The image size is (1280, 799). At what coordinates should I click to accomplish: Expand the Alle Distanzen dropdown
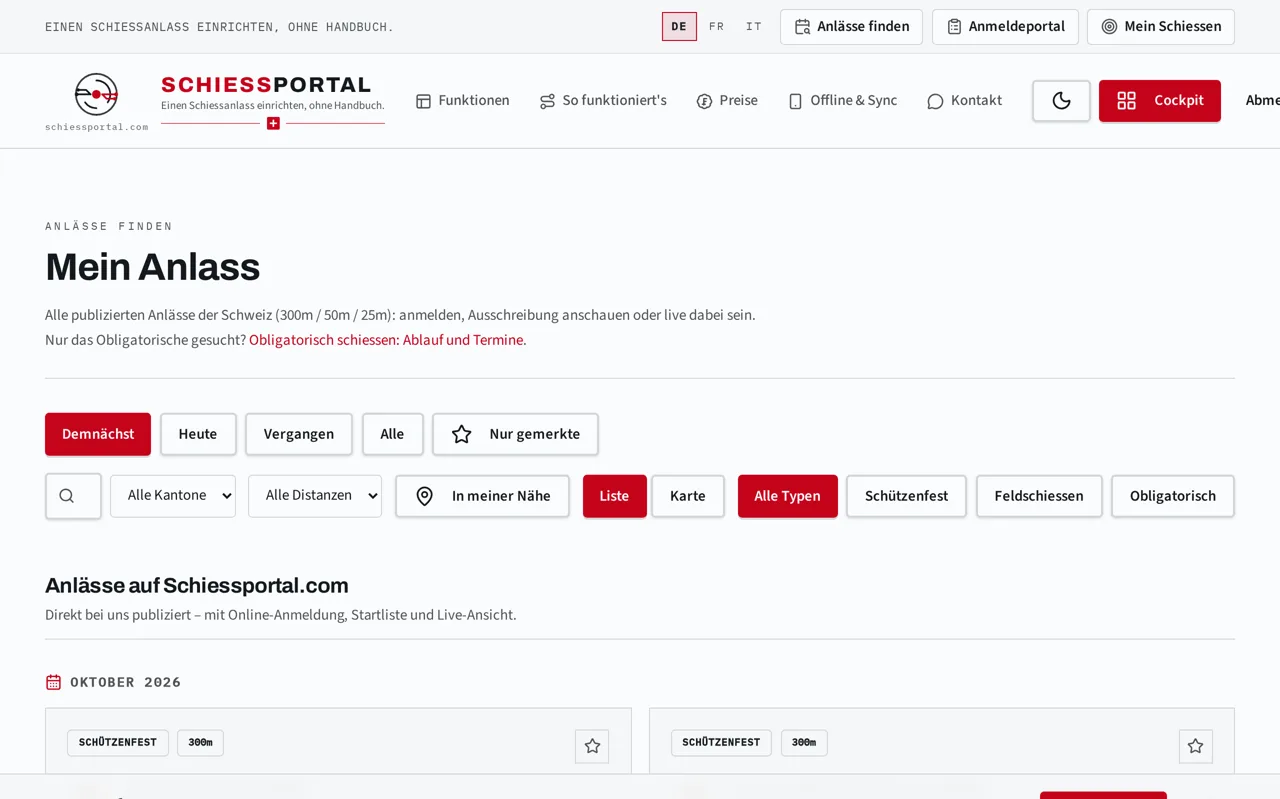coord(315,496)
